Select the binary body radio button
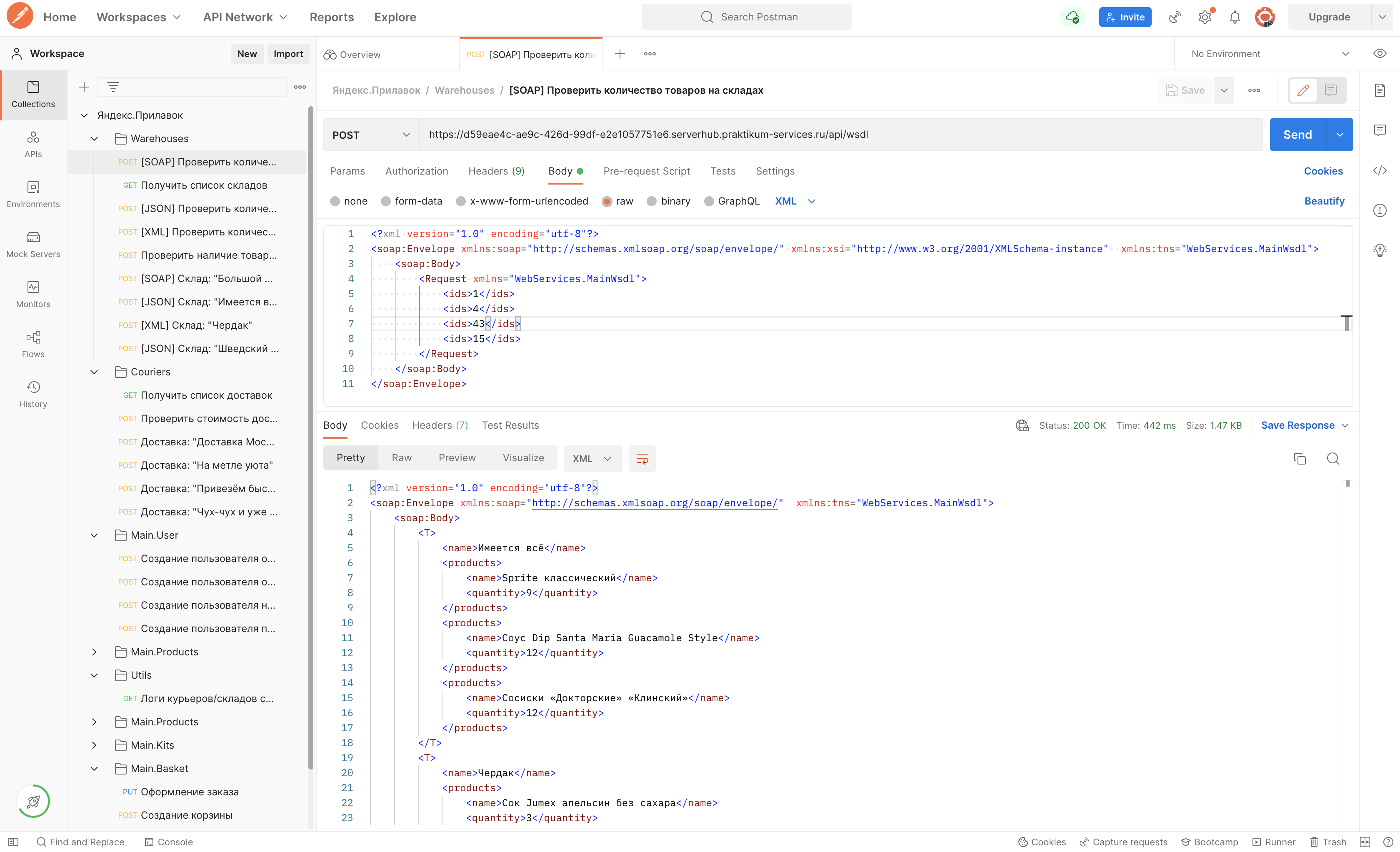Screen dimensions: 1400x852 tap(652, 201)
